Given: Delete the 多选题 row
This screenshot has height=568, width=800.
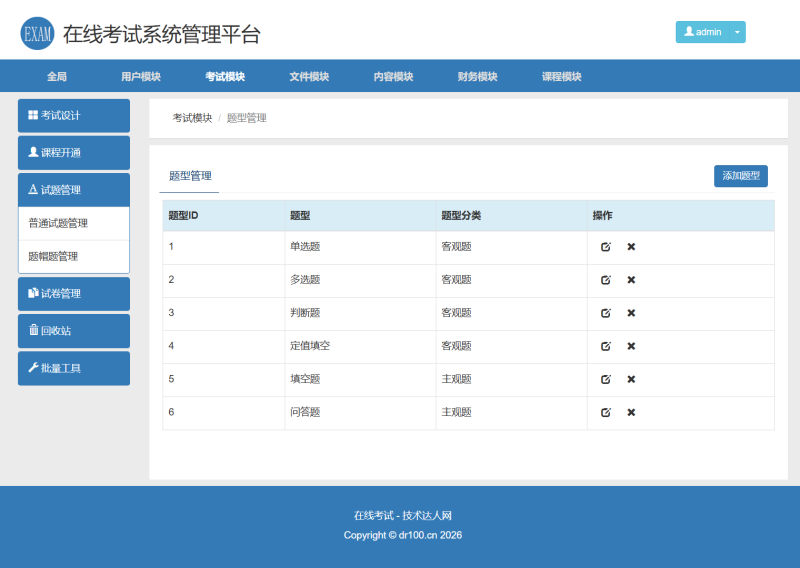Looking at the screenshot, I should [x=631, y=280].
